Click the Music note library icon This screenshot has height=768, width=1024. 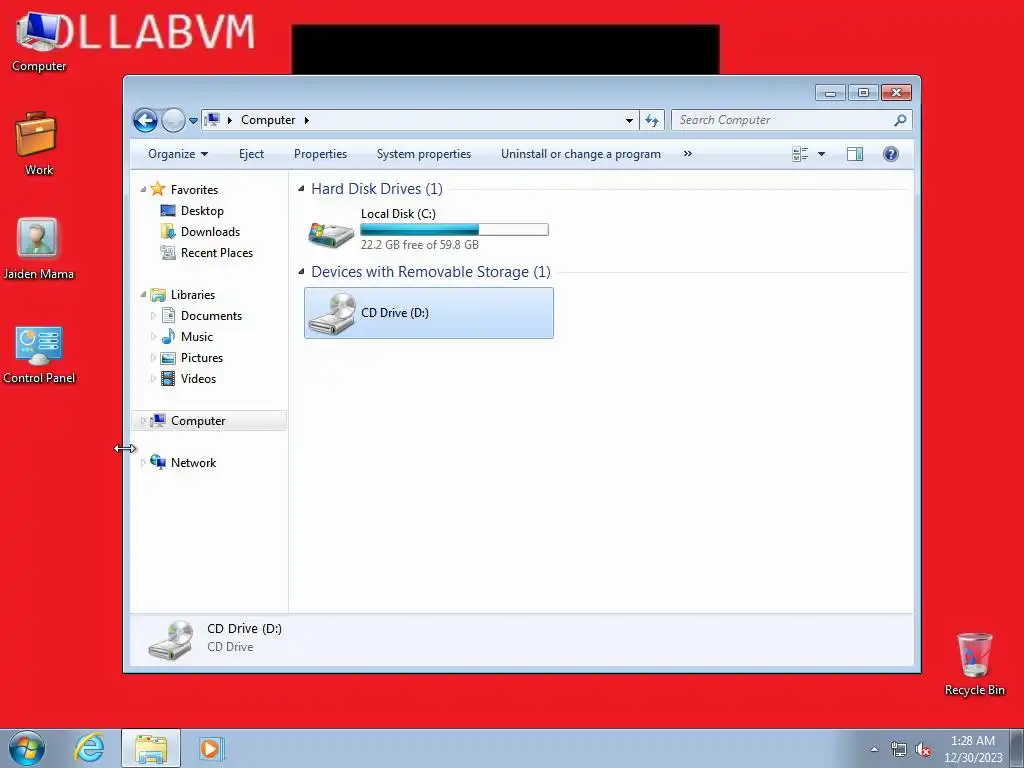coord(168,336)
